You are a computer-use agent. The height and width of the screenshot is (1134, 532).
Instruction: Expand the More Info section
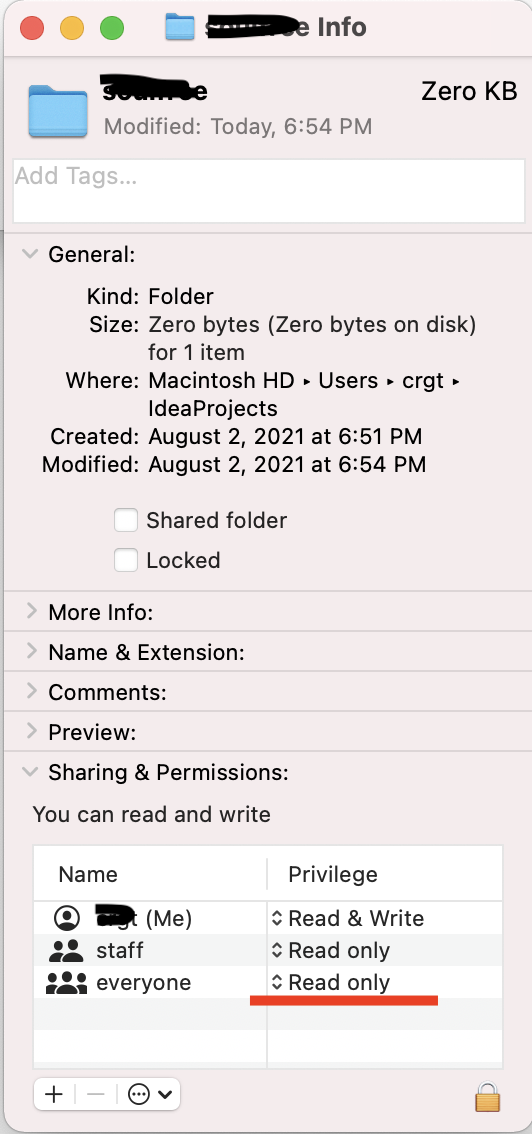(x=31, y=612)
